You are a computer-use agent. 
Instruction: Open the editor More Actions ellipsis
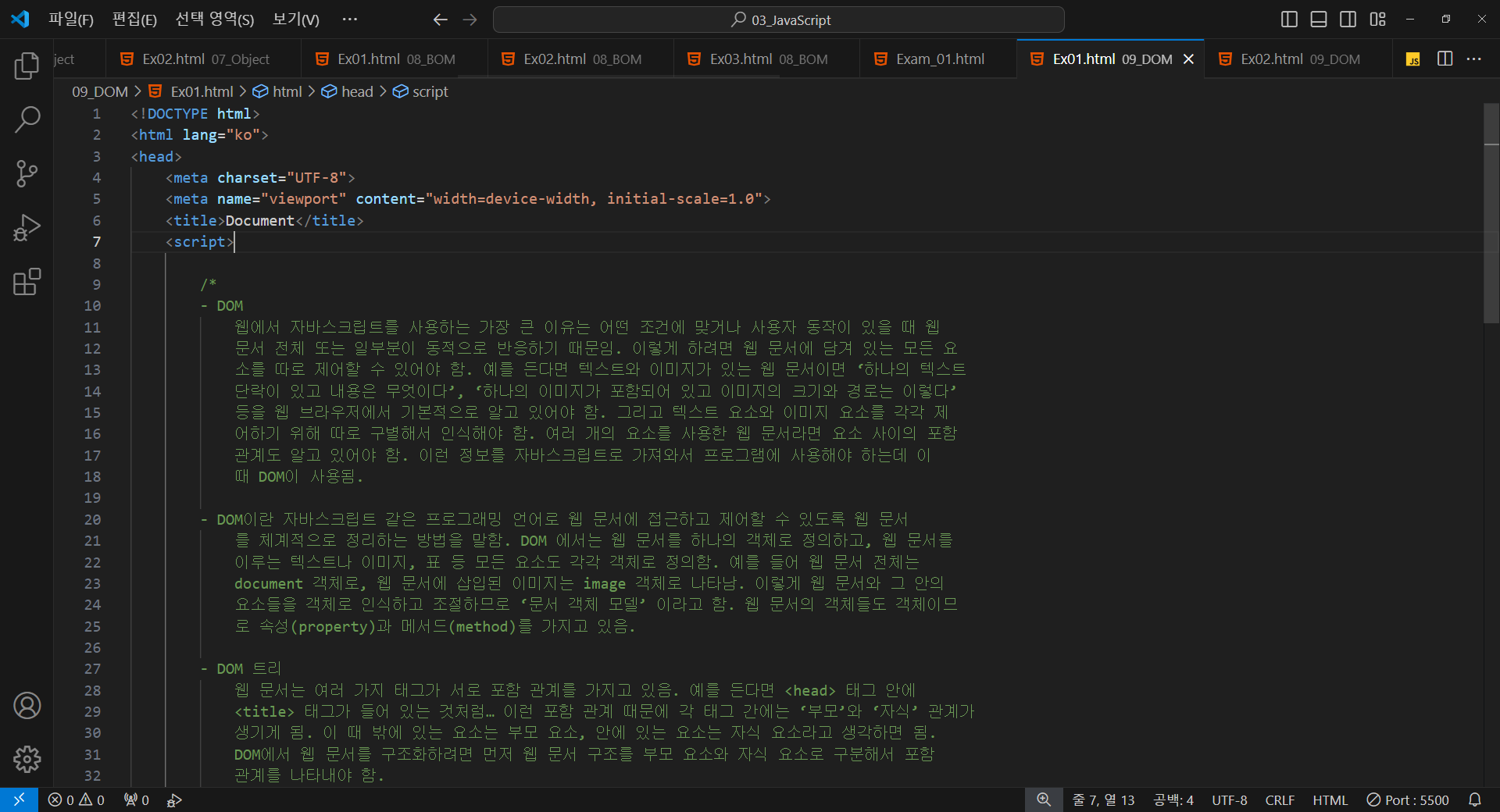[x=1473, y=59]
